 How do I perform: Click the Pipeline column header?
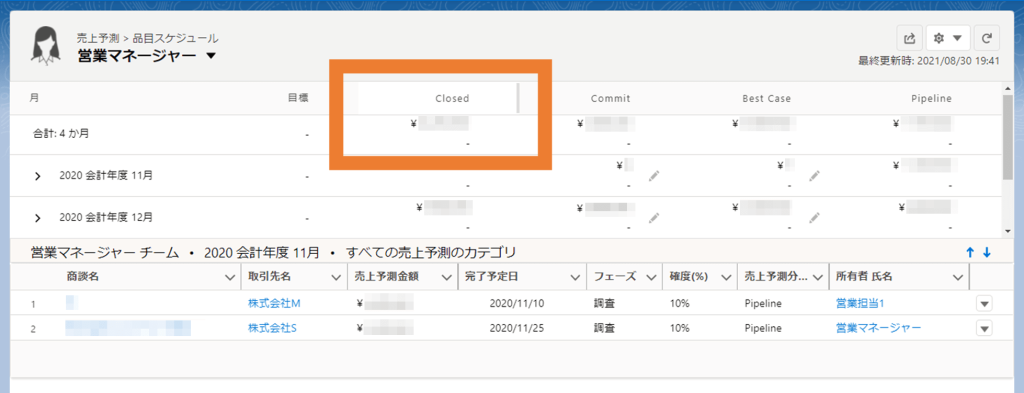(931, 99)
